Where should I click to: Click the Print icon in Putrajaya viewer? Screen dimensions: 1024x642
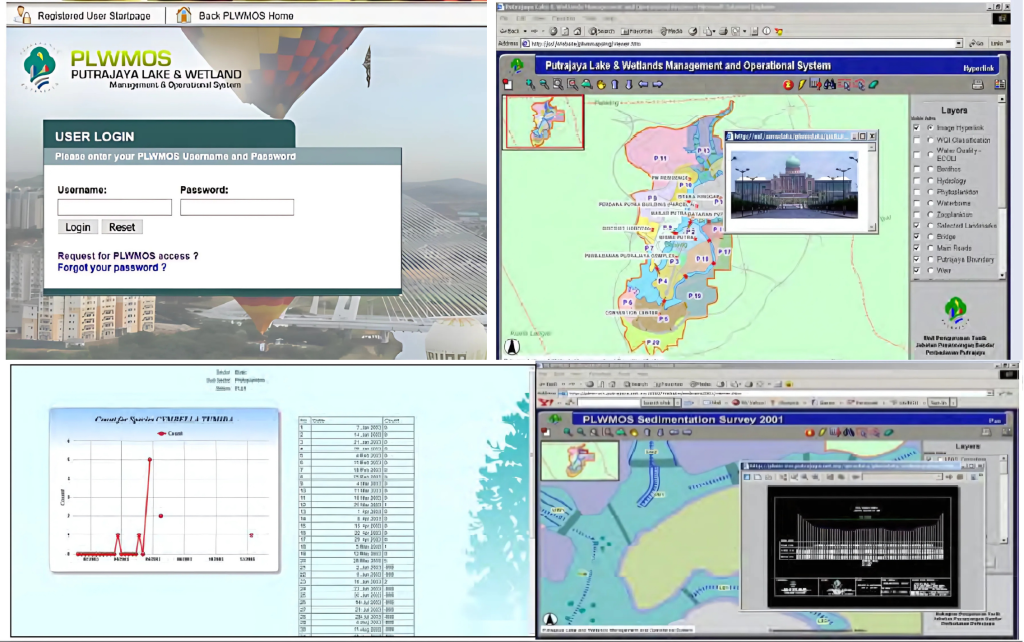coord(978,84)
